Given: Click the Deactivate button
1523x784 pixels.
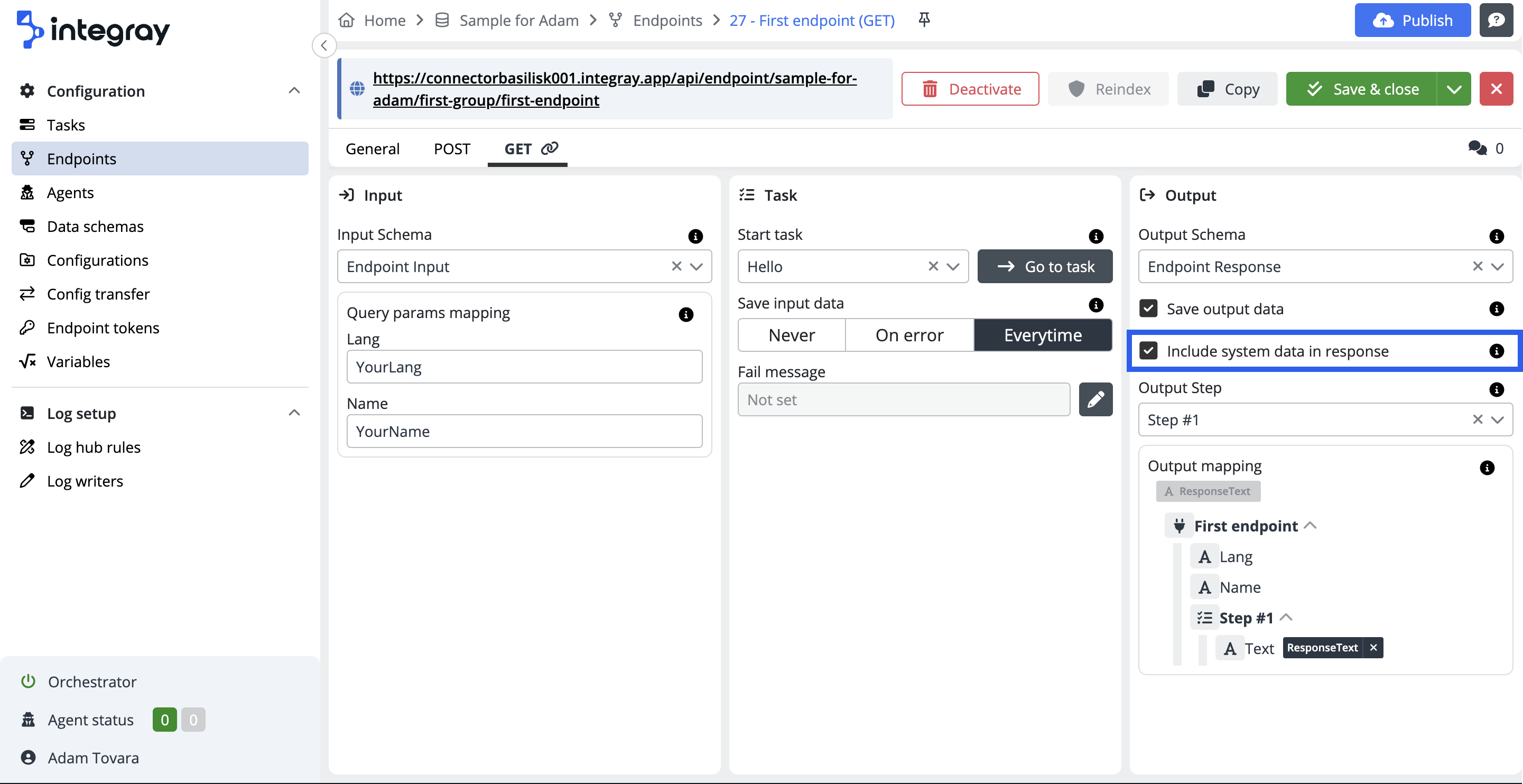Looking at the screenshot, I should [x=970, y=89].
